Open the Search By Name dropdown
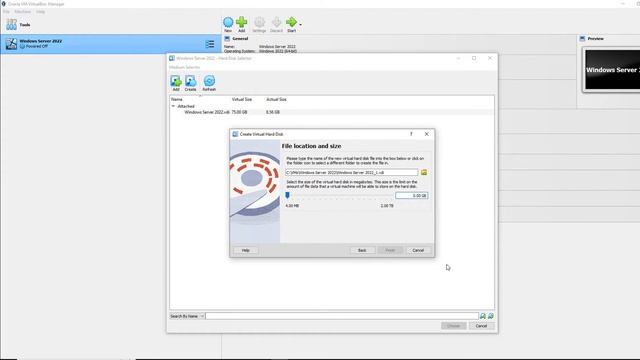640x360 pixels. pyautogui.click(x=187, y=316)
